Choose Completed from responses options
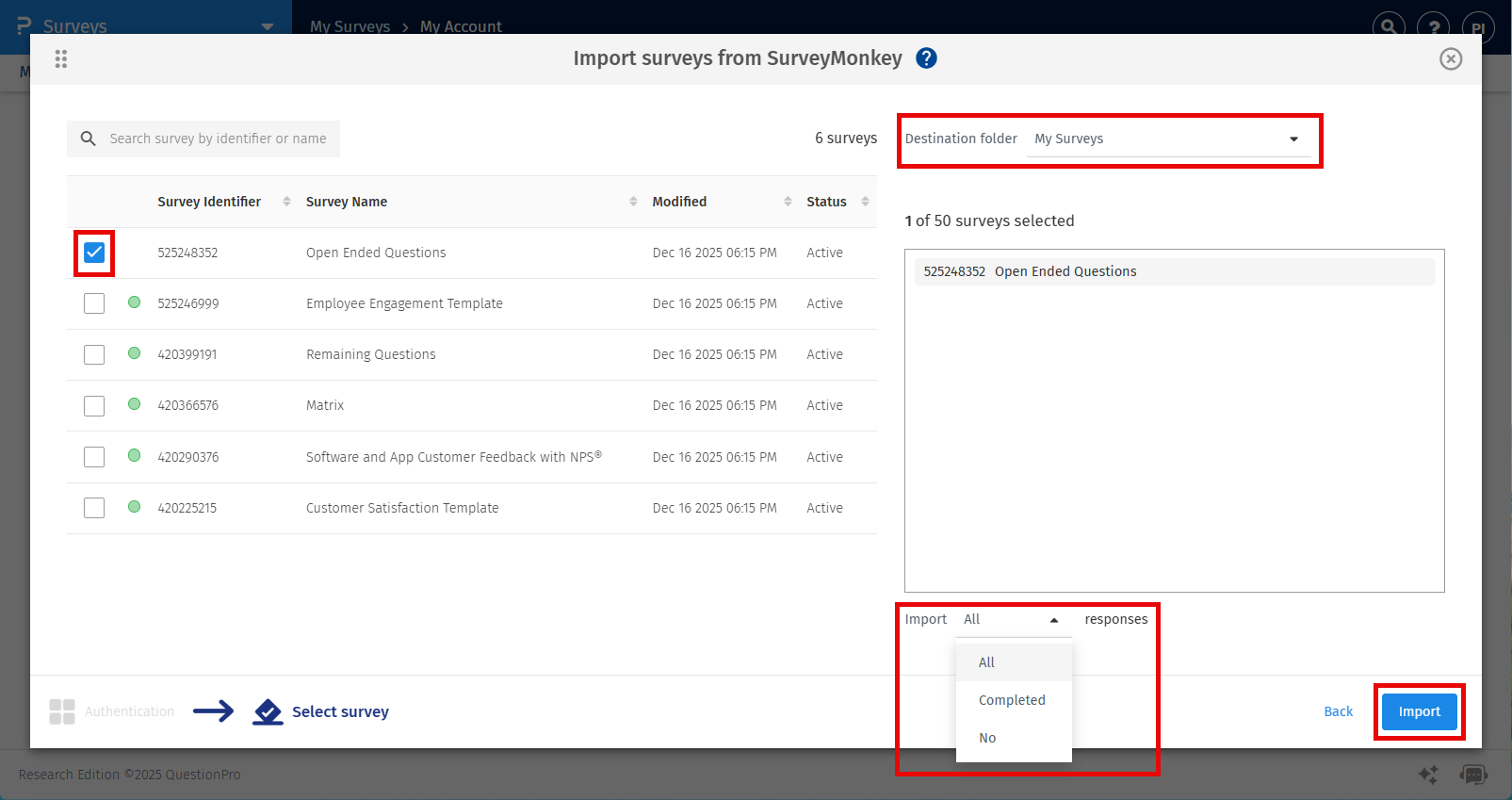This screenshot has width=1512, height=800. click(1012, 700)
